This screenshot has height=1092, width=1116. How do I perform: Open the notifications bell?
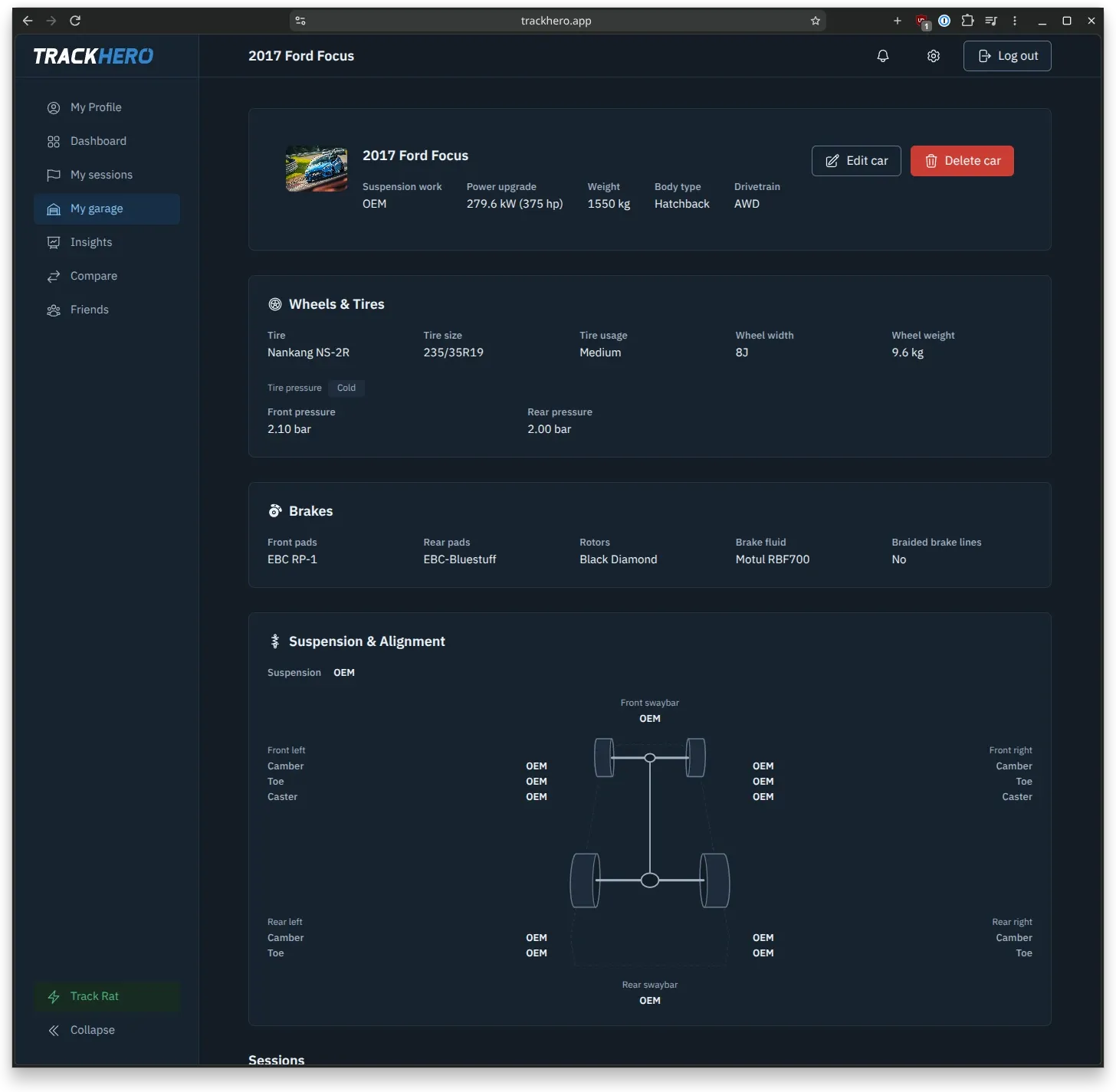(x=883, y=56)
